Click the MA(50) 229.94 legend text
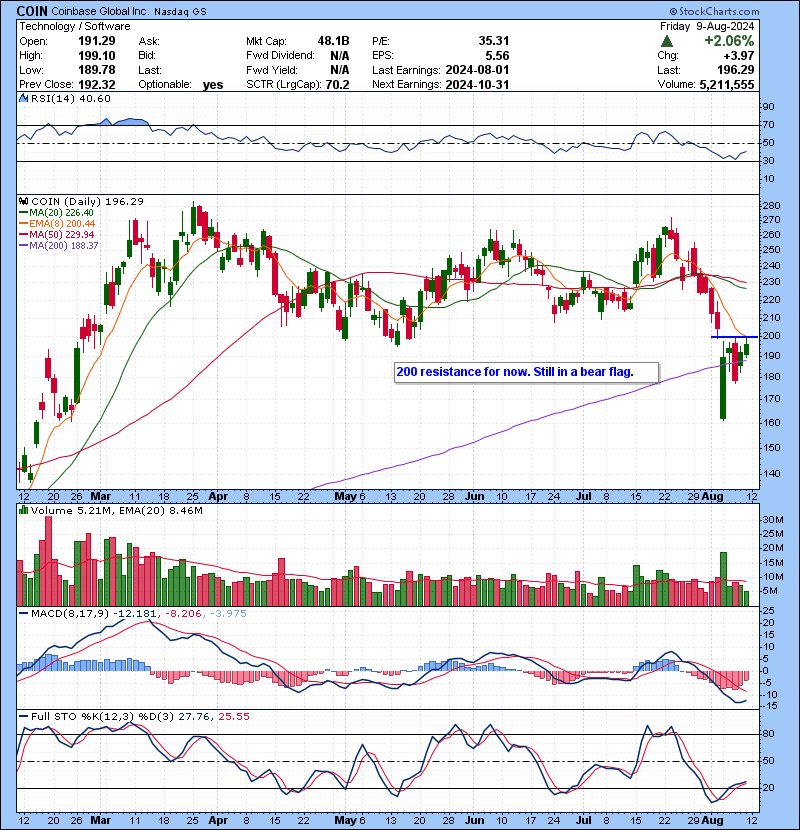 62,234
